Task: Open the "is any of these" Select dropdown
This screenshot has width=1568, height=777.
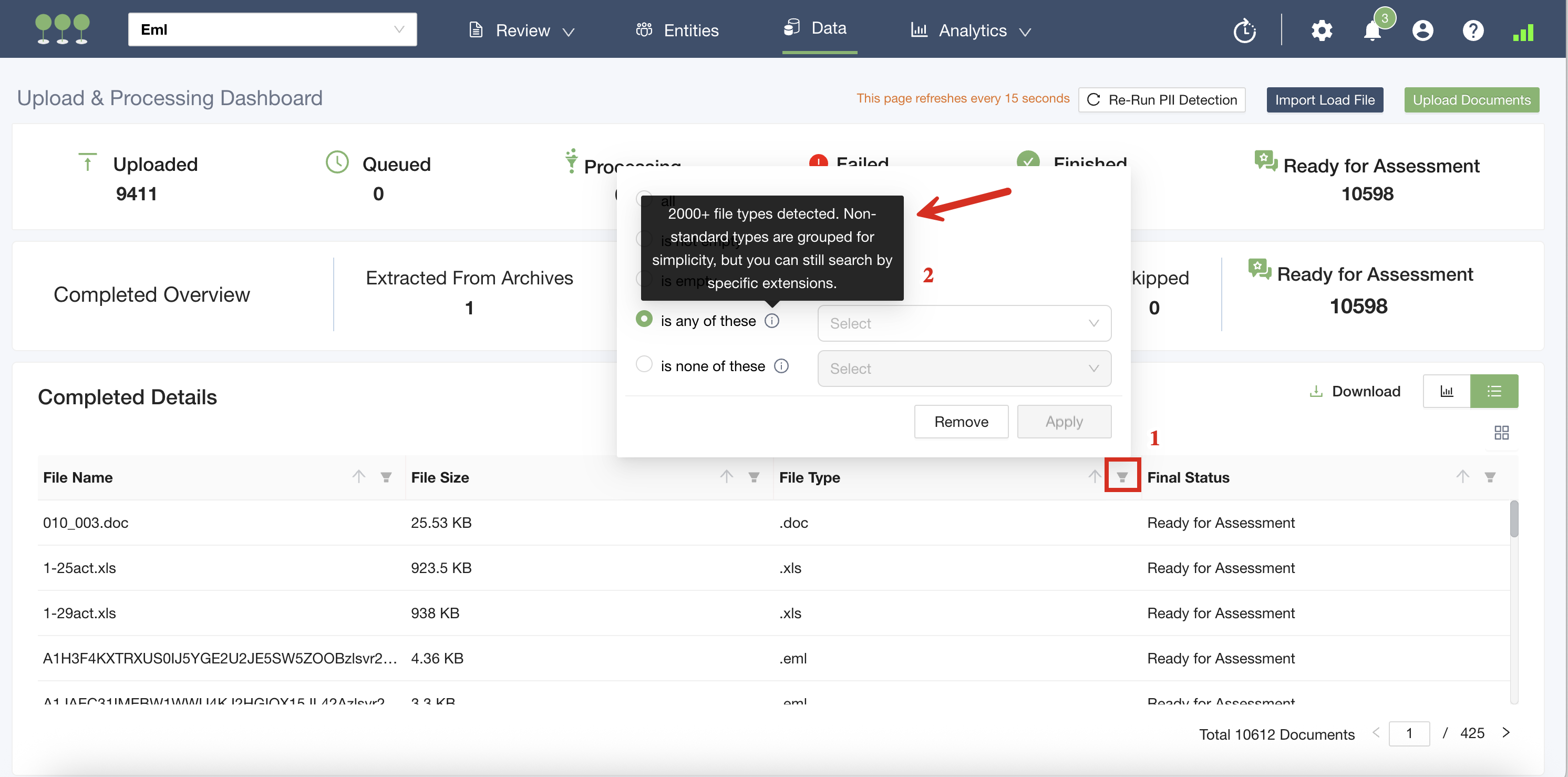Action: pyautogui.click(x=964, y=323)
